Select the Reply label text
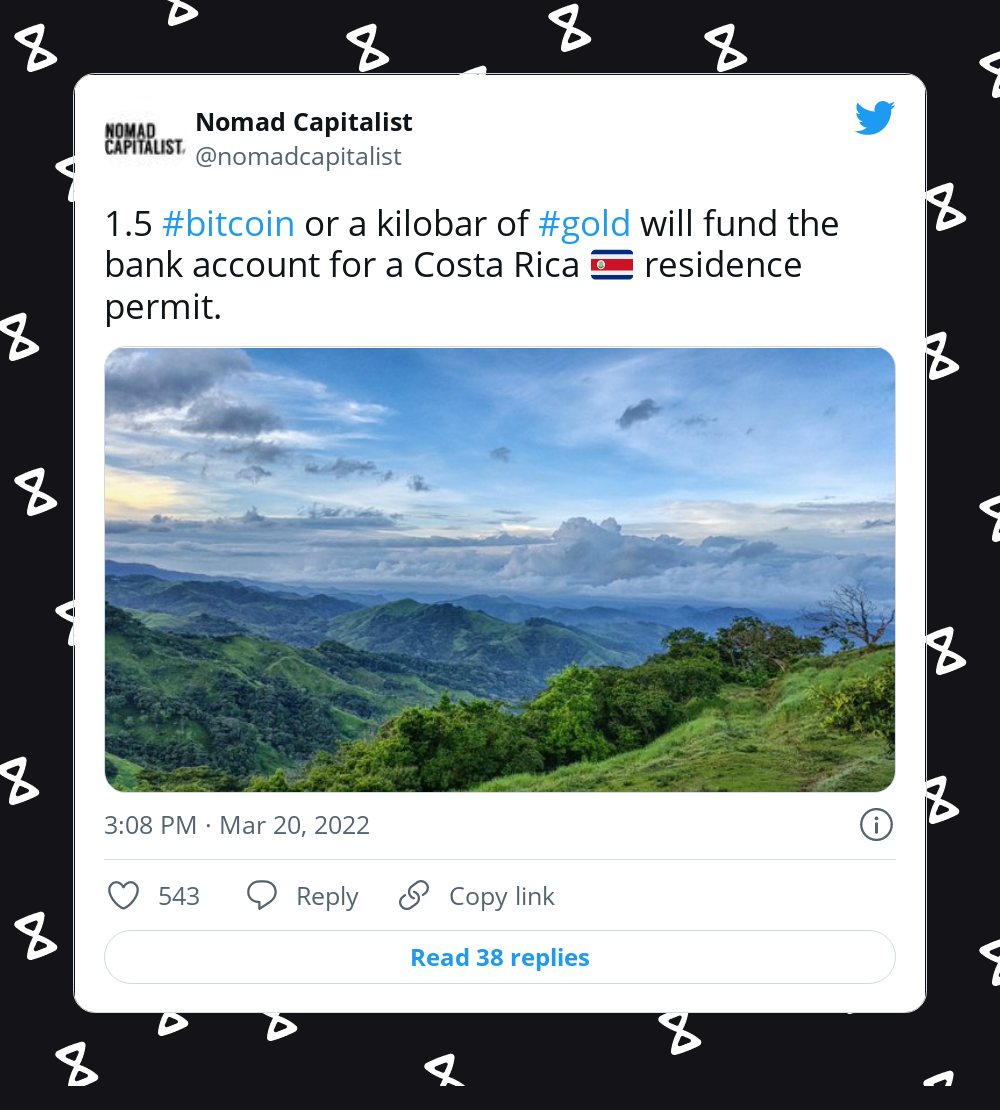 [328, 896]
